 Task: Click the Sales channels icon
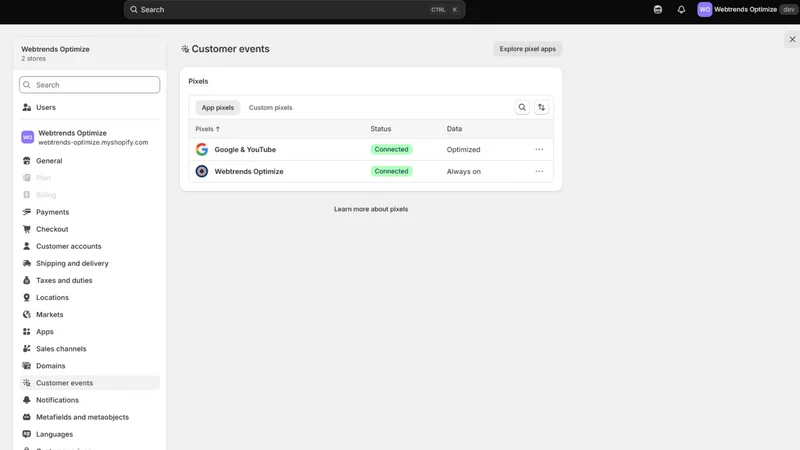[27, 348]
